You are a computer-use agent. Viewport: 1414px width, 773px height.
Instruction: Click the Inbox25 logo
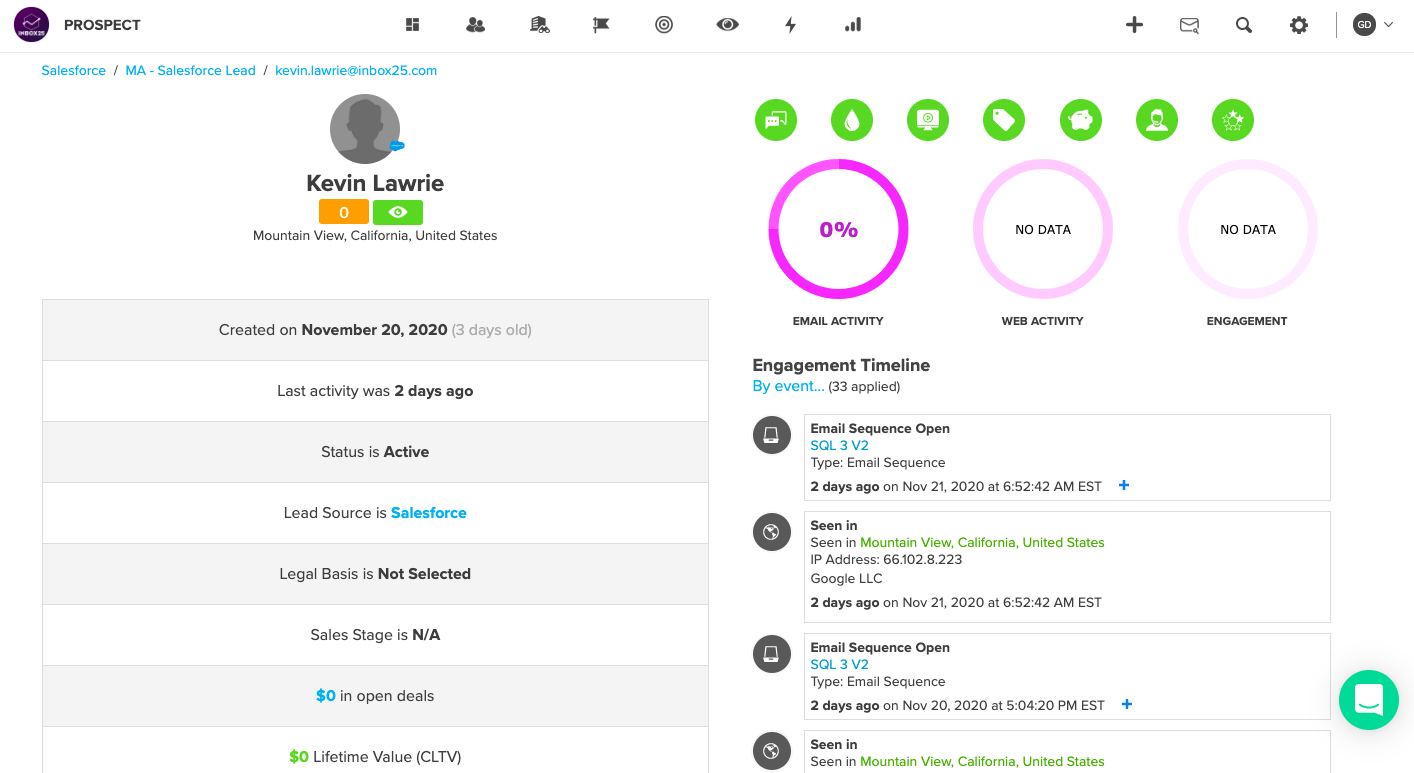tap(32, 25)
